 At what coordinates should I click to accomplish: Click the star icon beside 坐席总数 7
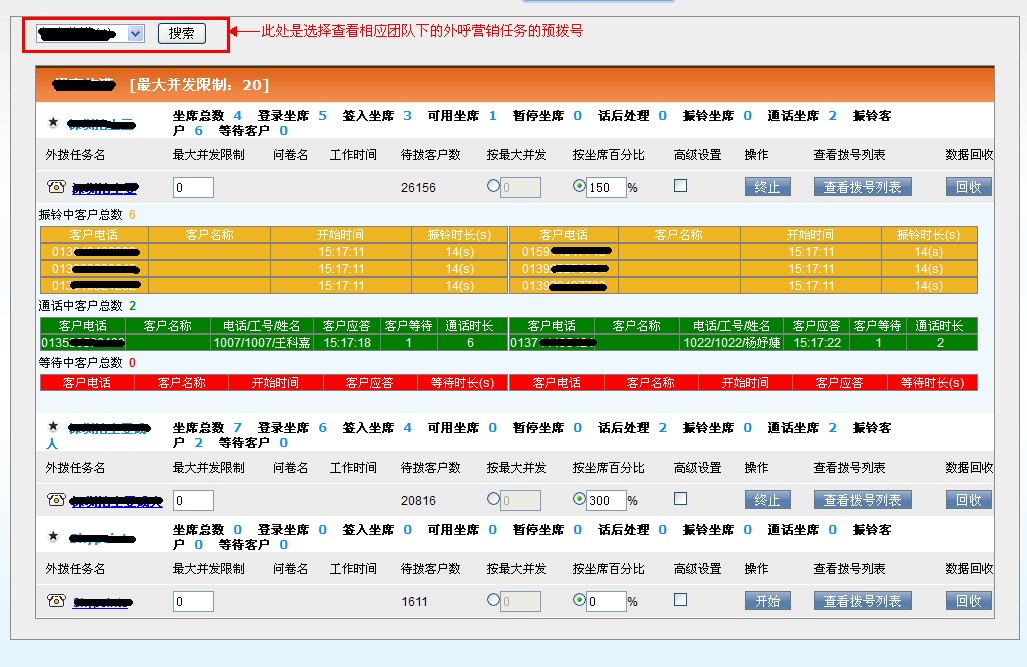click(53, 426)
